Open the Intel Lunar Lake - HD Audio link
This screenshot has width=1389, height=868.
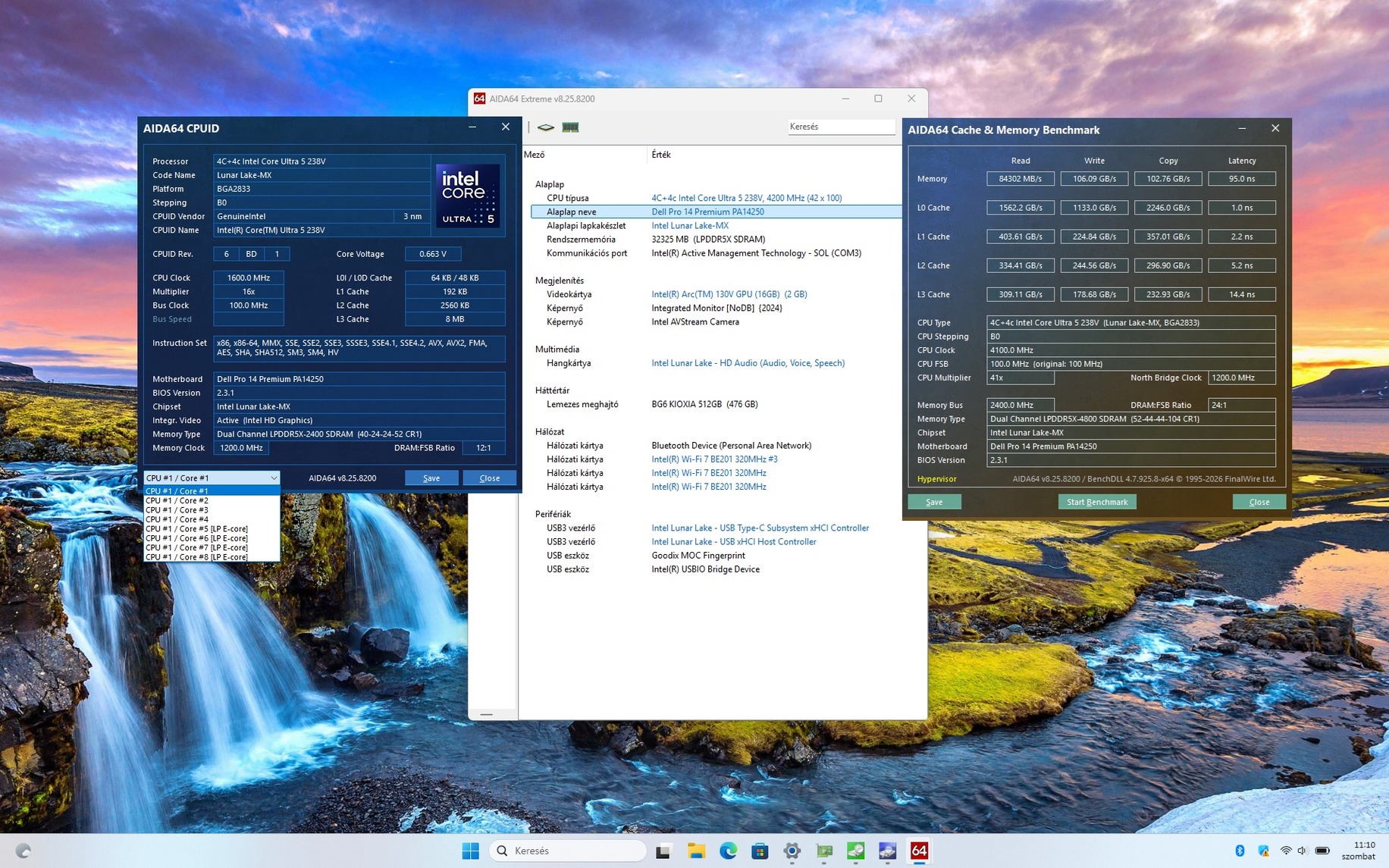748,363
